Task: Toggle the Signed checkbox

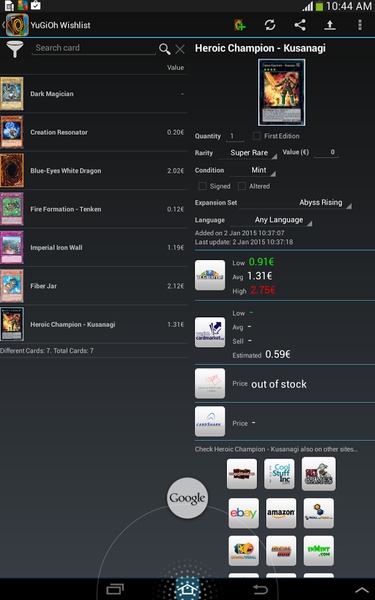Action: (202, 186)
